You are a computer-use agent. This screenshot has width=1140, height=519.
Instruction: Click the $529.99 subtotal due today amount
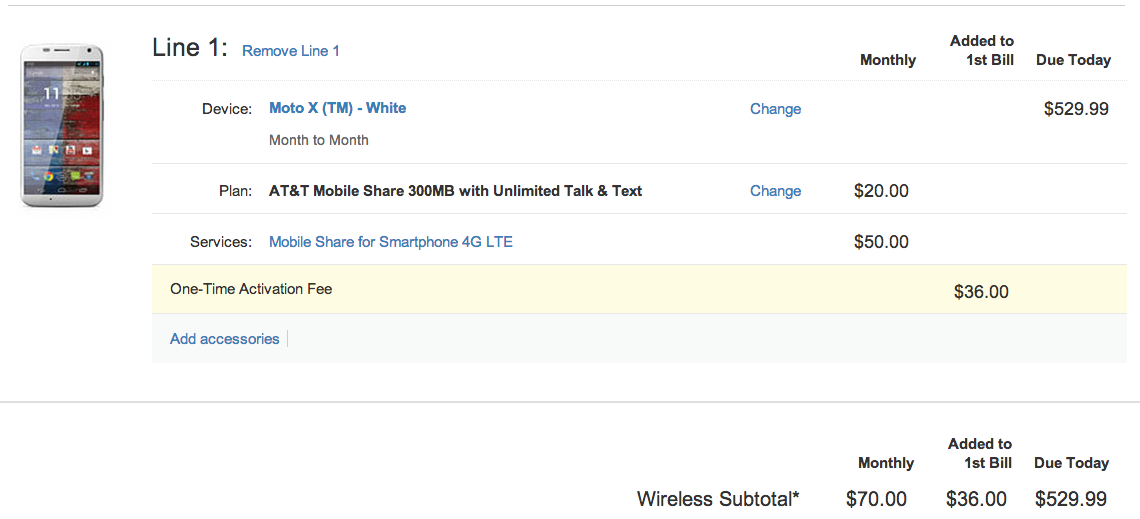(1071, 499)
